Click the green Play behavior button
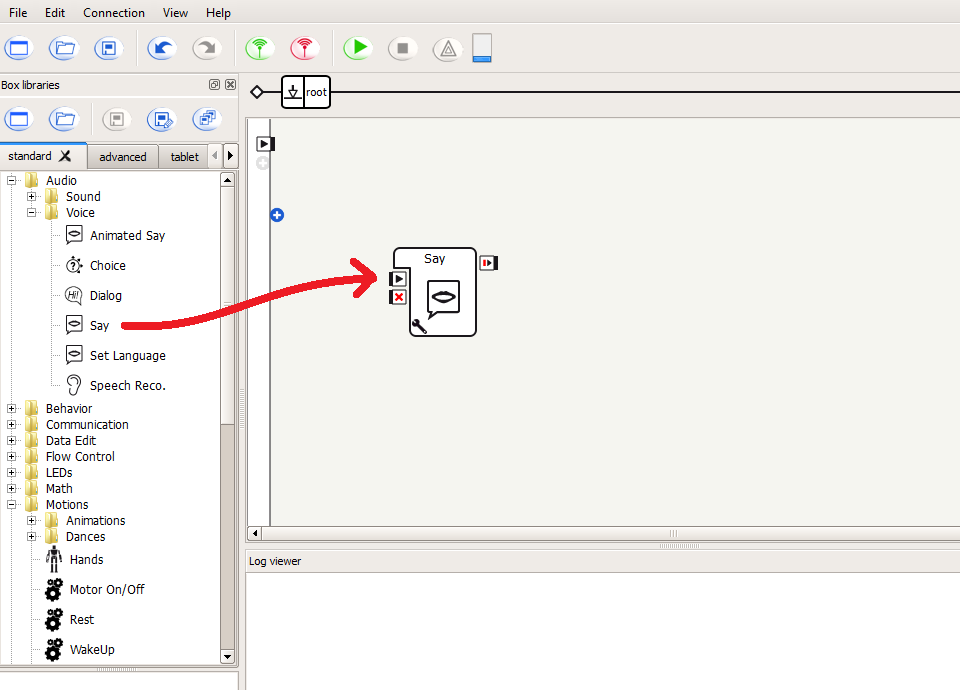The image size is (960, 690). [x=357, y=48]
